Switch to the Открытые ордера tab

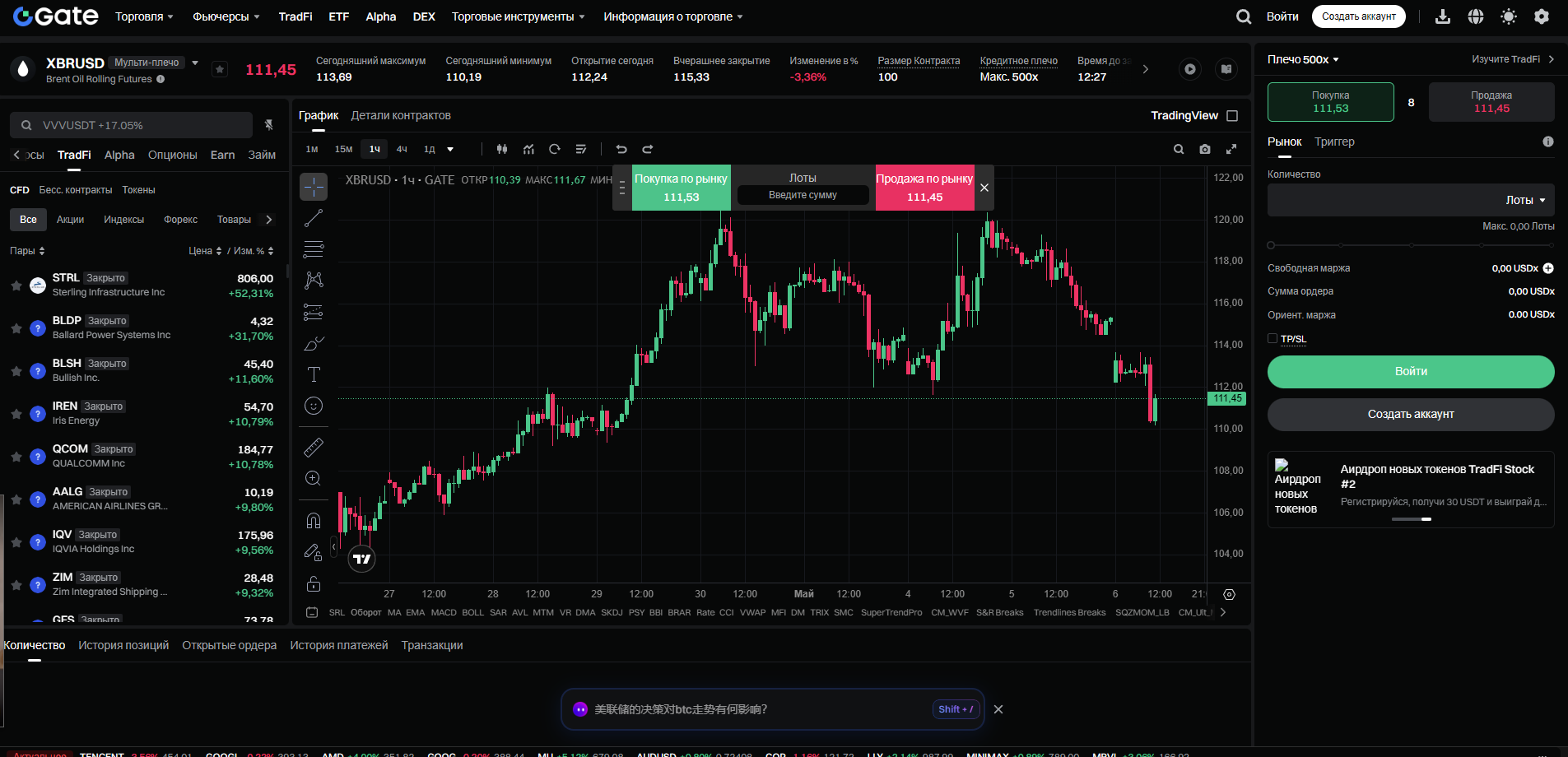click(230, 645)
